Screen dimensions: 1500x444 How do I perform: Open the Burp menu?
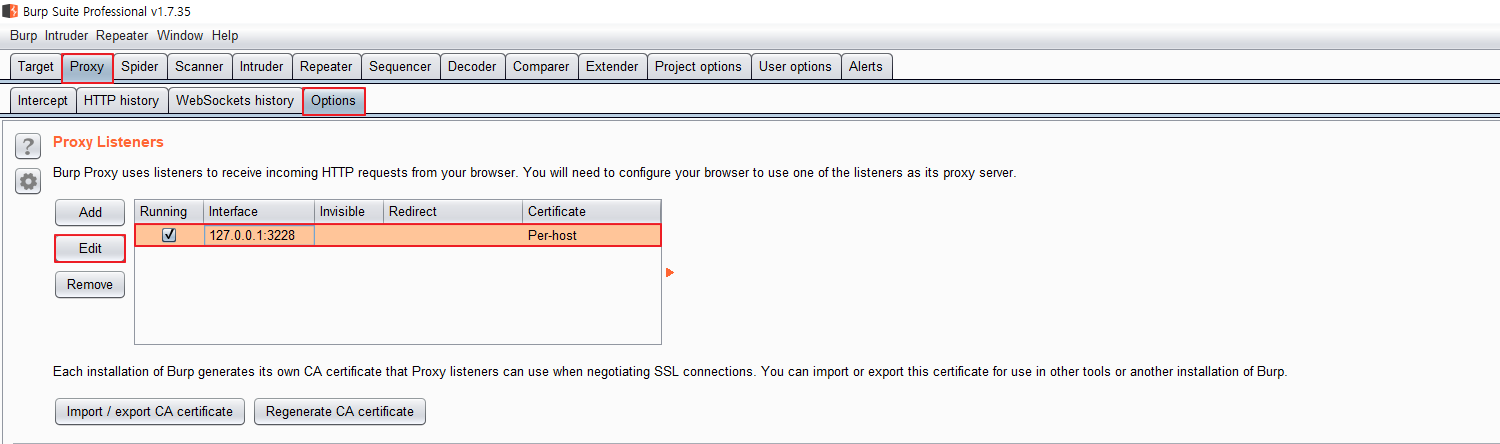pos(23,35)
